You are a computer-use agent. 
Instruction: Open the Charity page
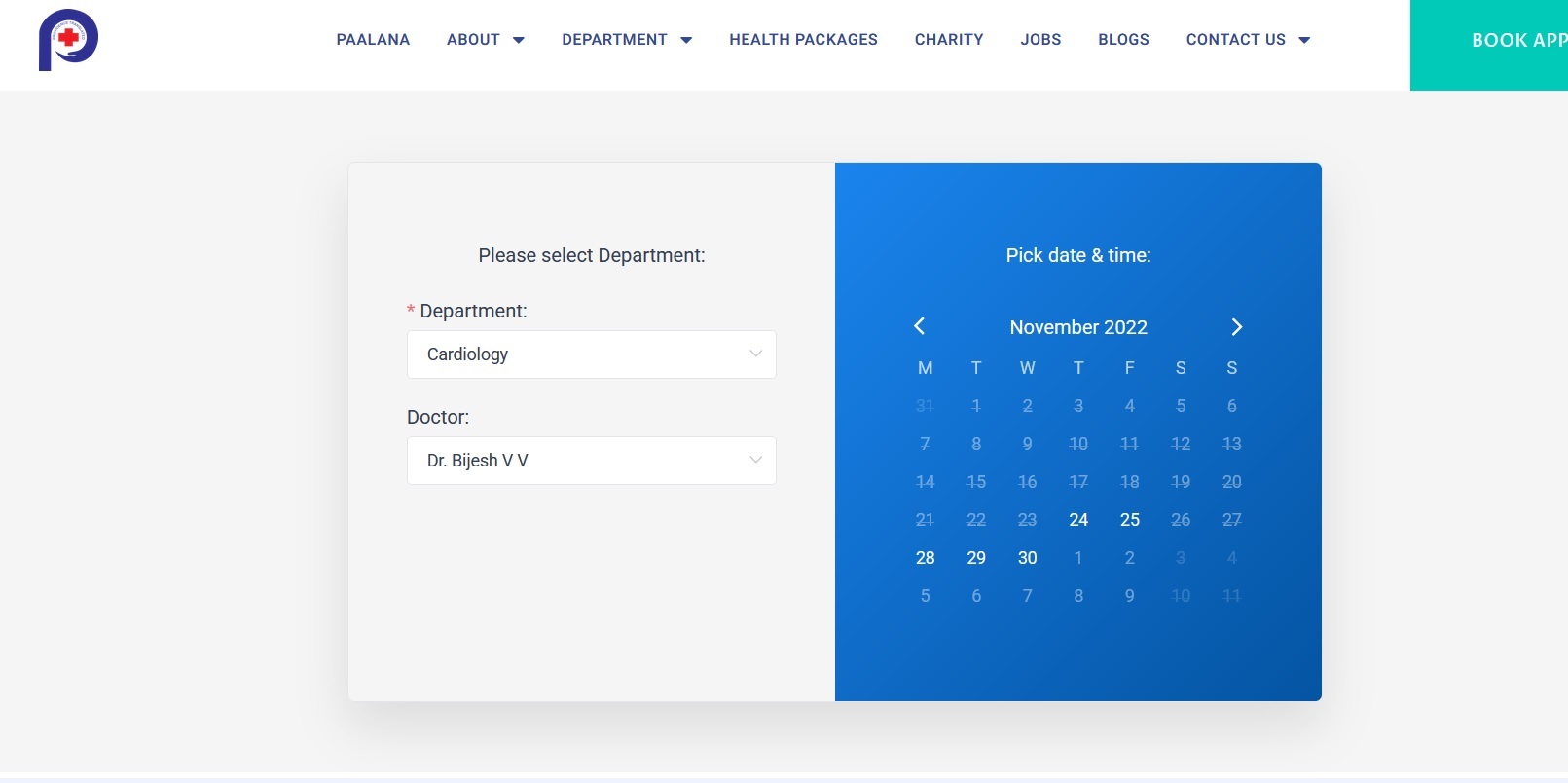click(949, 40)
